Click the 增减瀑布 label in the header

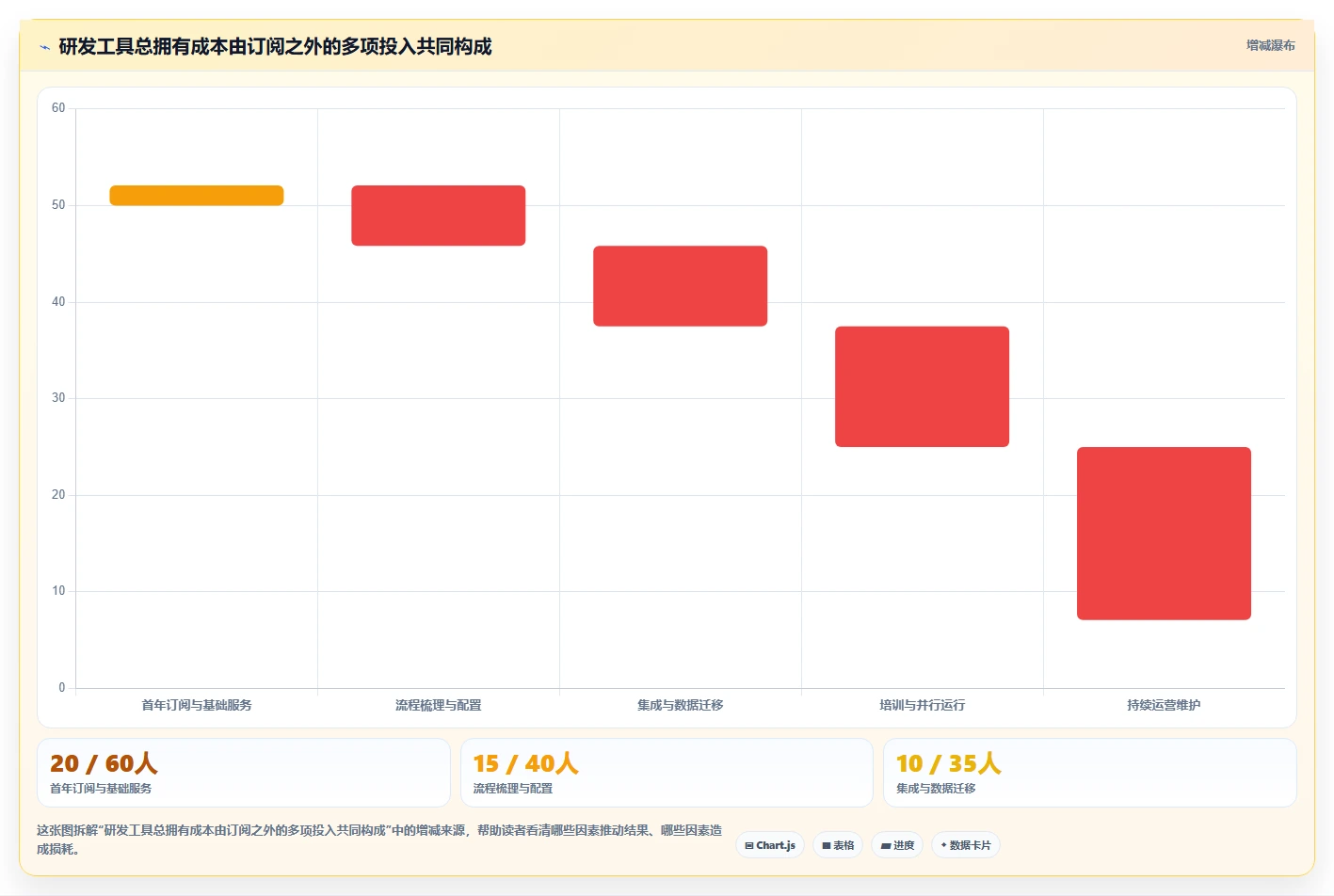pyautogui.click(x=1270, y=45)
